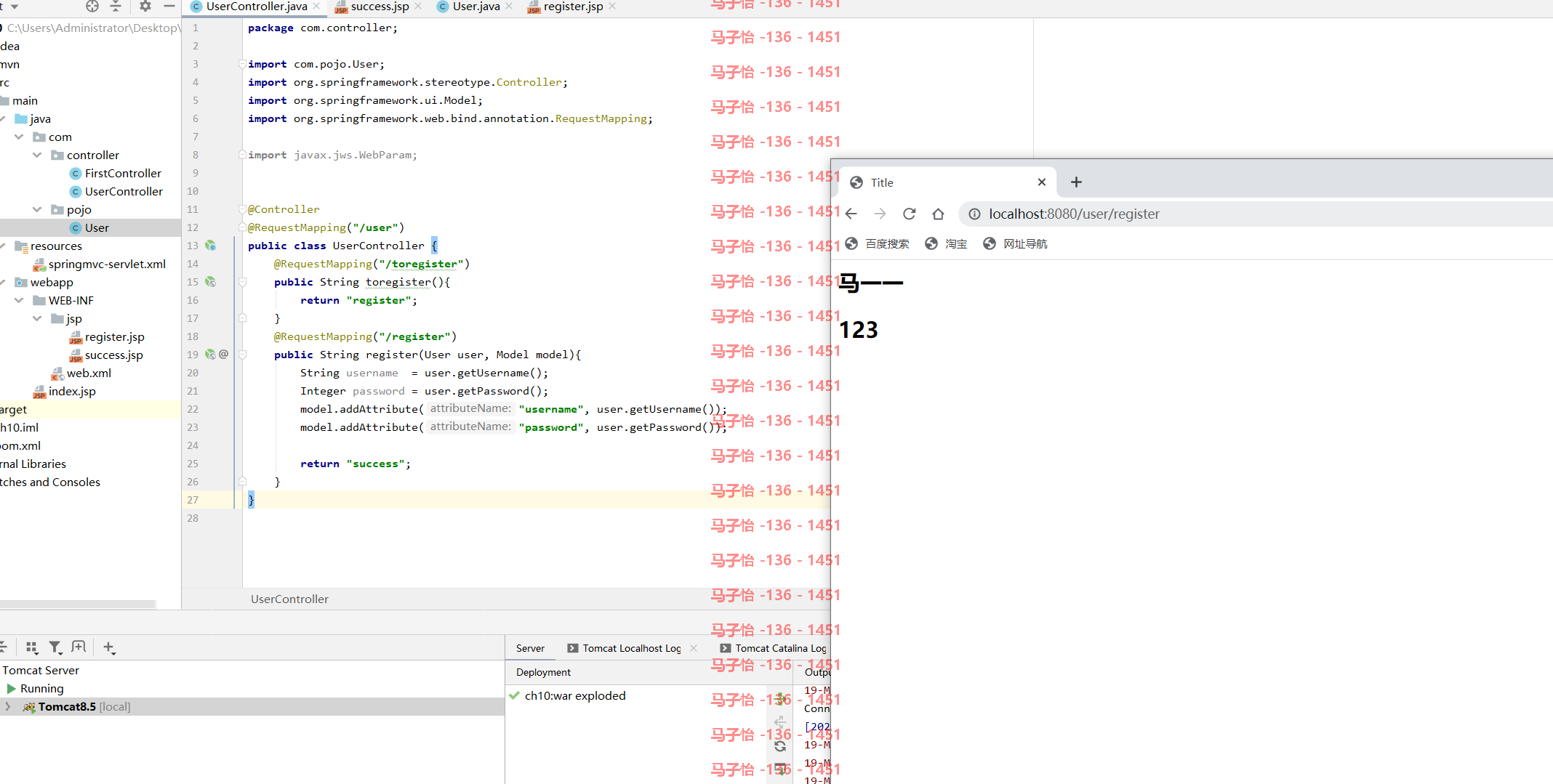This screenshot has height=784, width=1553.
Task: Open Group By menu in Services toolbar
Action: pyautogui.click(x=31, y=647)
